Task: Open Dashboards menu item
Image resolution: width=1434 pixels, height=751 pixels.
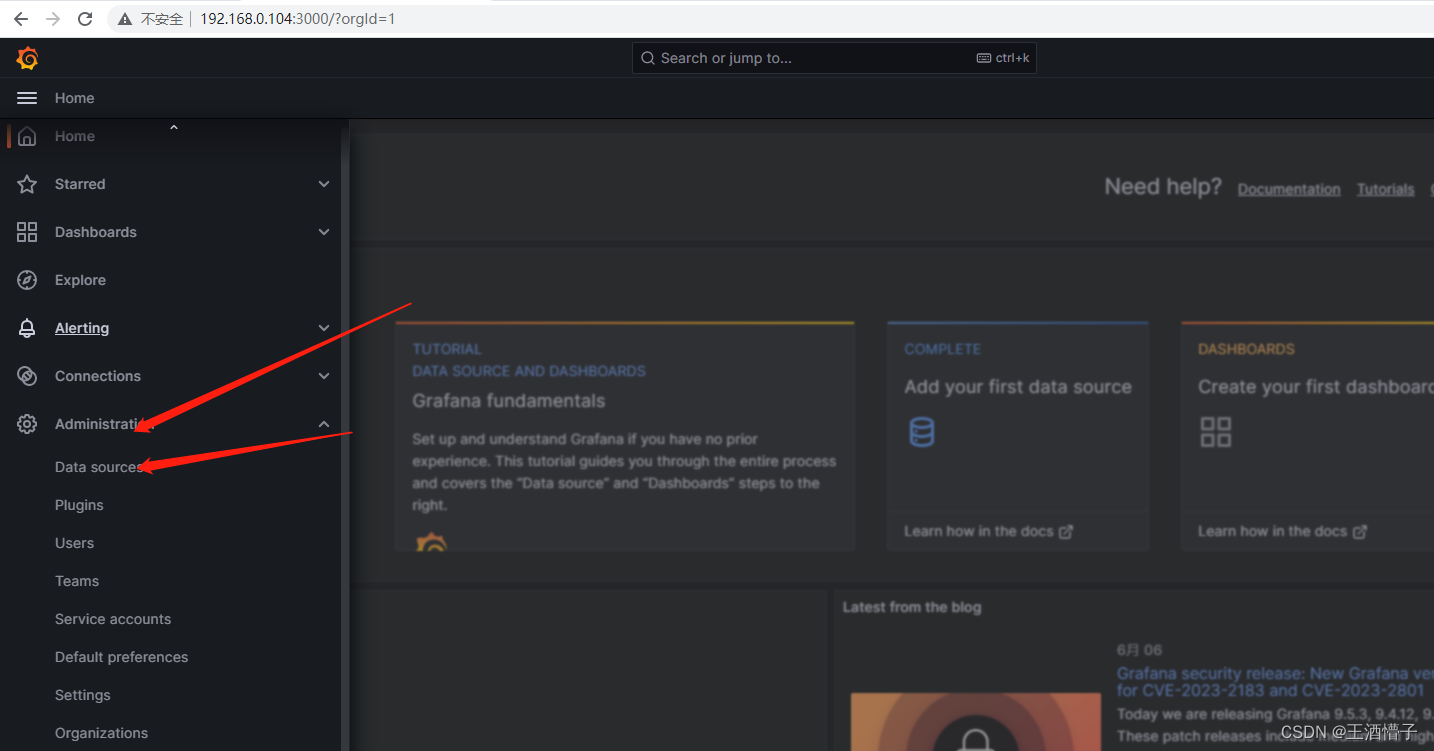Action: point(96,232)
